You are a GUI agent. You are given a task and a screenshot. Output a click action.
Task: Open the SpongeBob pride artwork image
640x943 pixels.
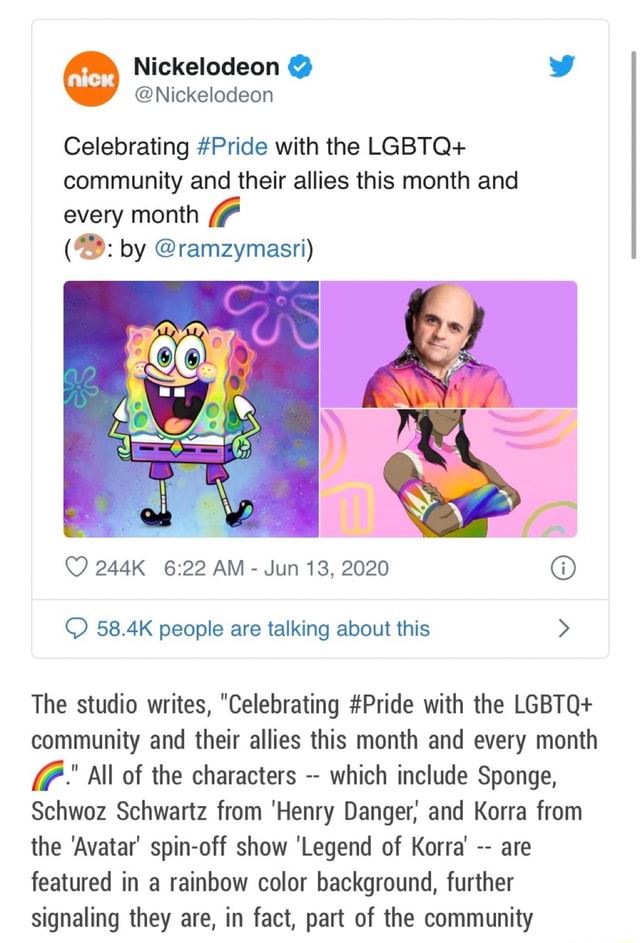pyautogui.click(x=190, y=408)
